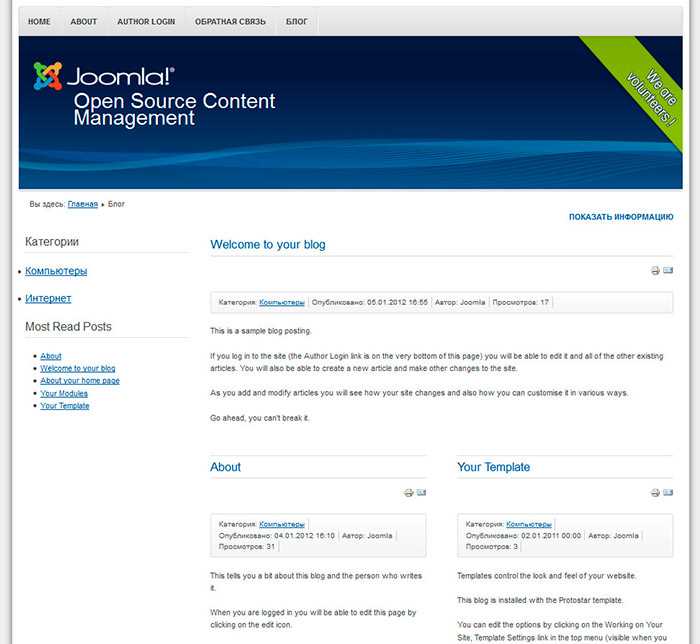Click the email icon of Your Template article
The image size is (700, 644).
(x=668, y=492)
